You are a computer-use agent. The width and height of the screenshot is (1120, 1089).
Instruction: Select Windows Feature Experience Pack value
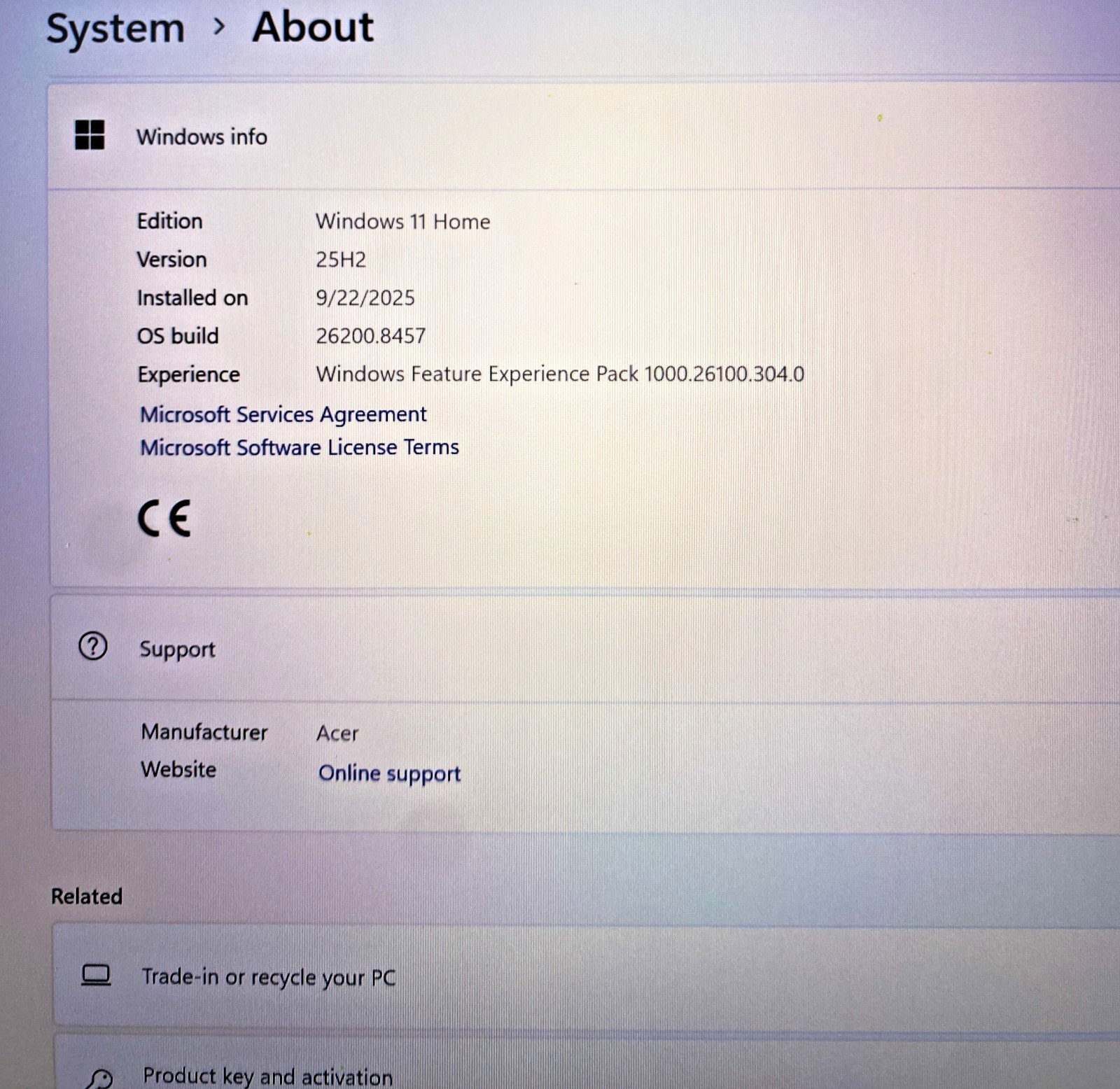pos(560,374)
